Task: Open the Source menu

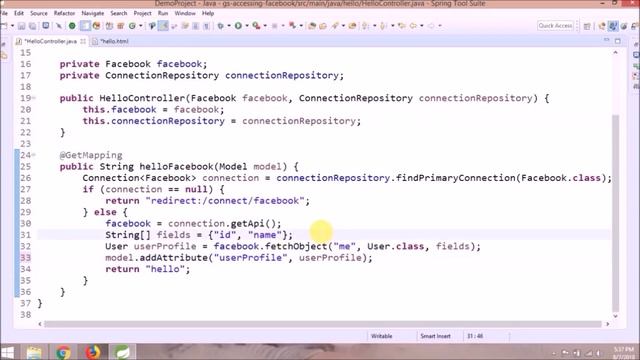Action: pos(39,13)
